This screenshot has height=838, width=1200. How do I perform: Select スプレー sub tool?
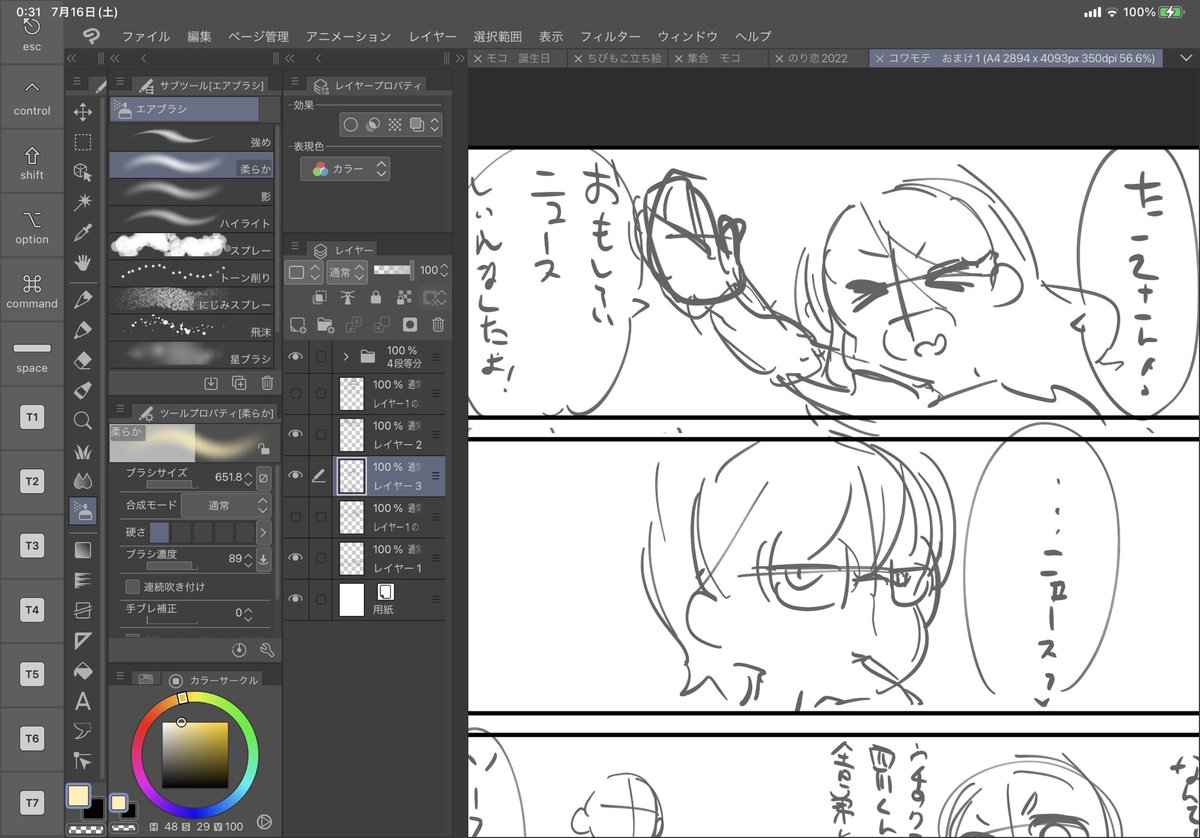tap(190, 245)
